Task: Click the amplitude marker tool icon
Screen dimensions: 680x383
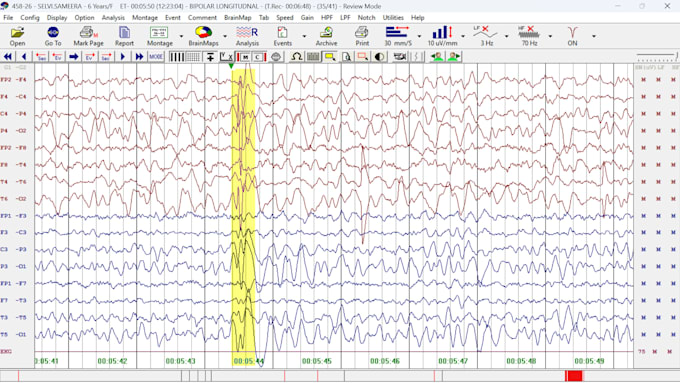Action: click(x=210, y=57)
